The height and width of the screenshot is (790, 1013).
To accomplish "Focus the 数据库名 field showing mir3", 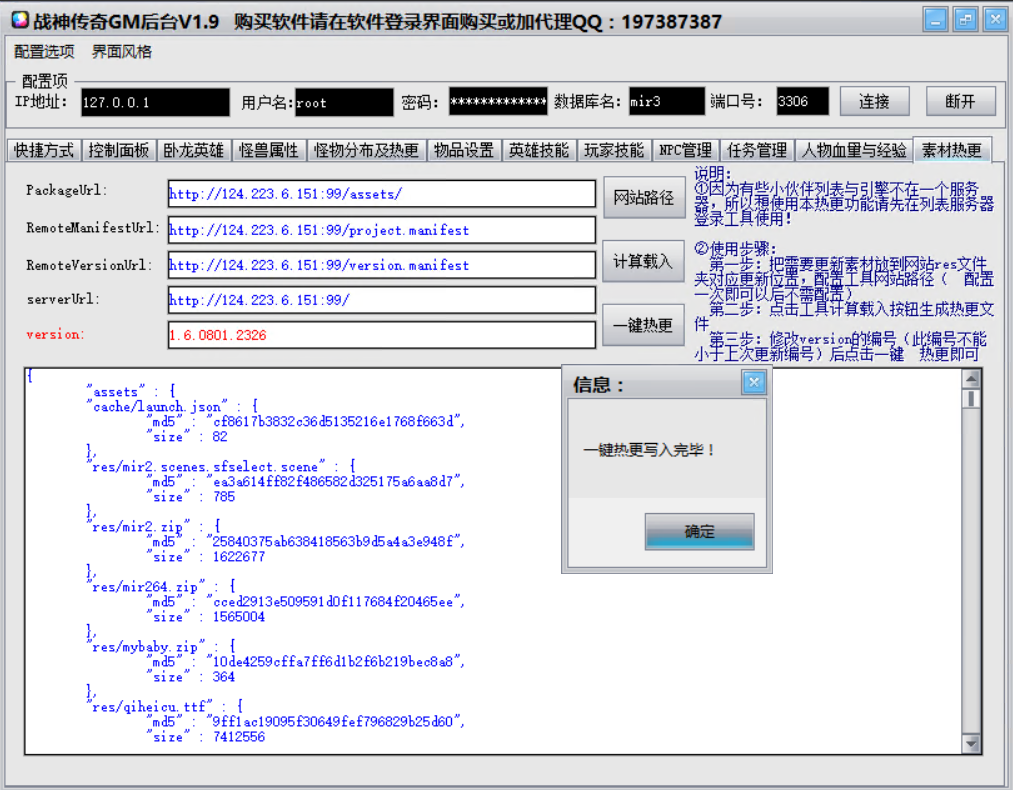I will coord(667,101).
